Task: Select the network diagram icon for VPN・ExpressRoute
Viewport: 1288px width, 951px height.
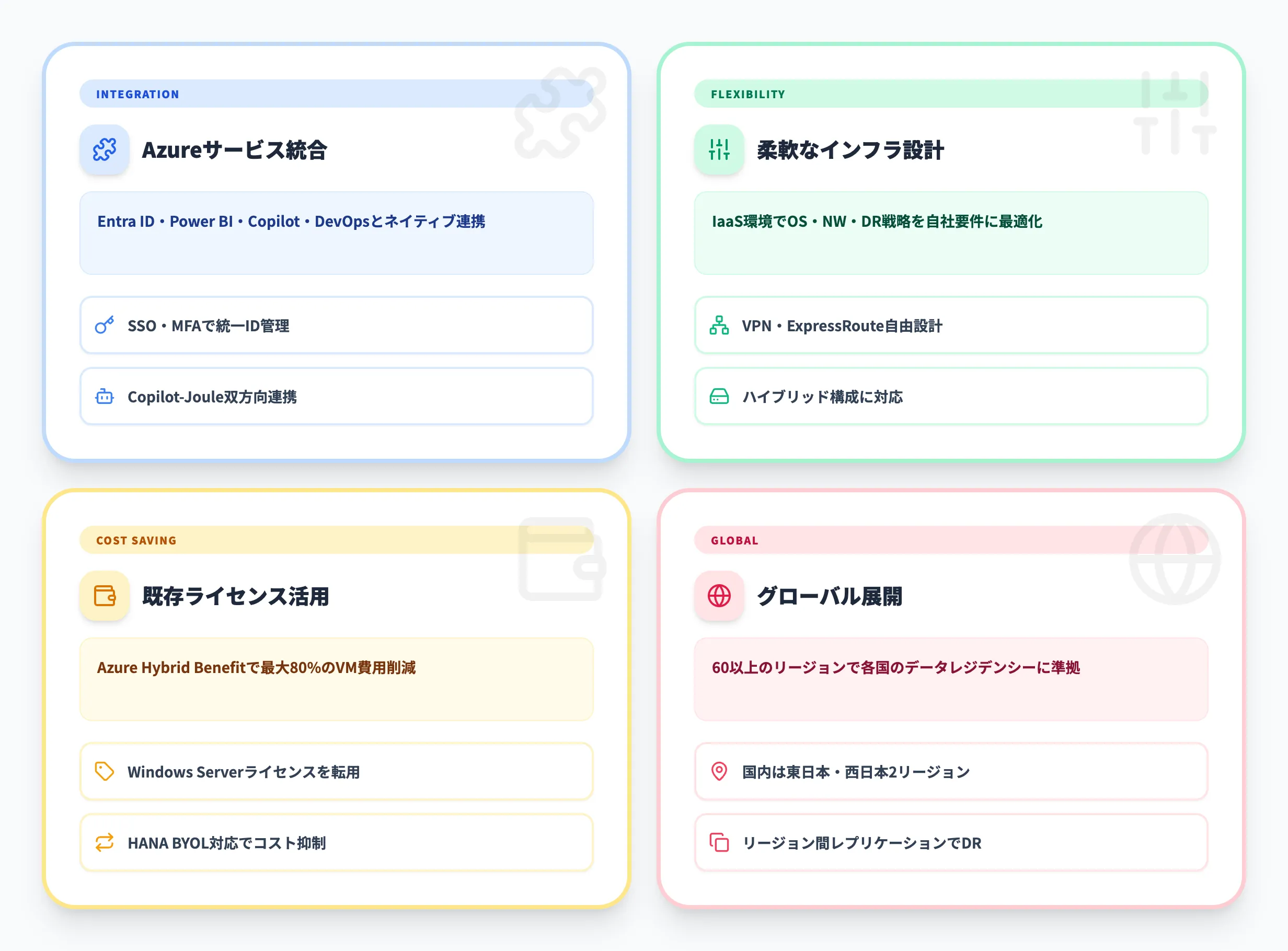Action: 719,326
